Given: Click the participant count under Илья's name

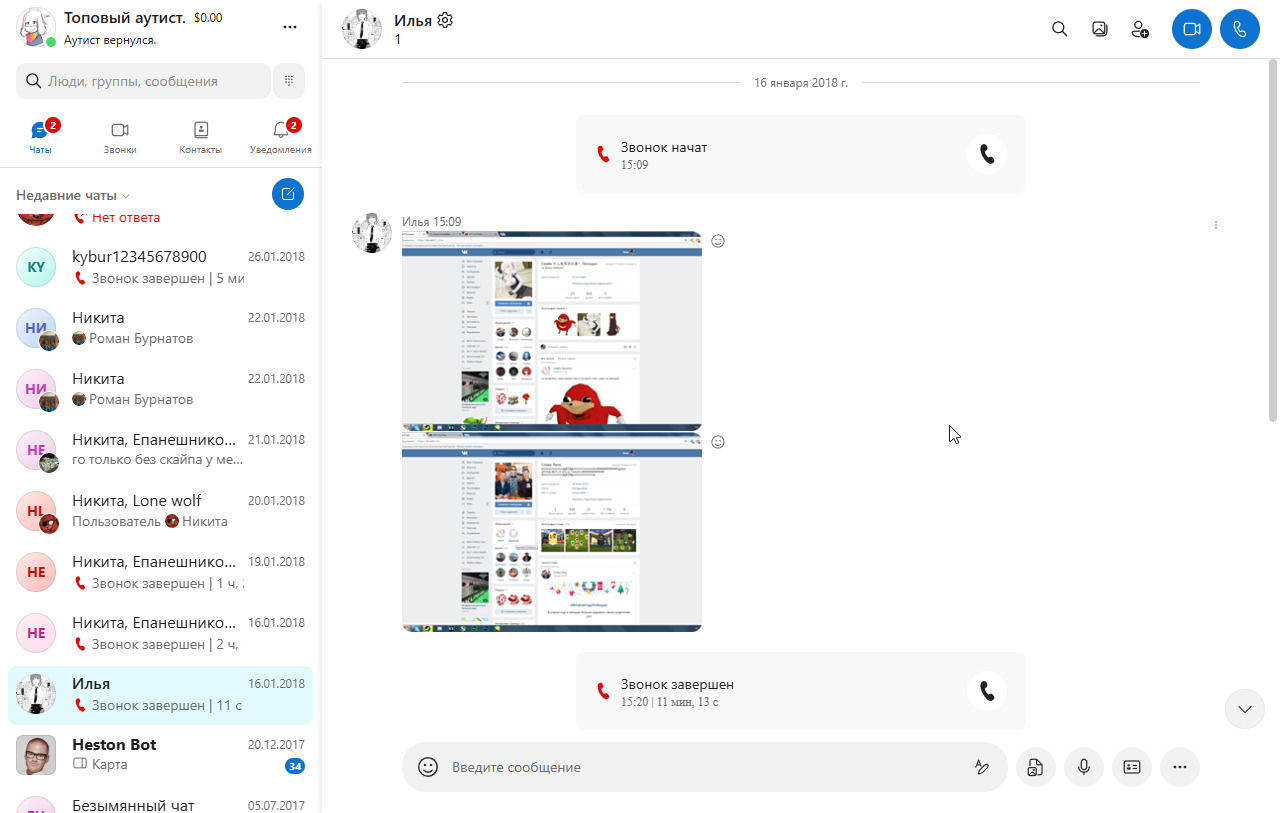Looking at the screenshot, I should click(x=397, y=40).
